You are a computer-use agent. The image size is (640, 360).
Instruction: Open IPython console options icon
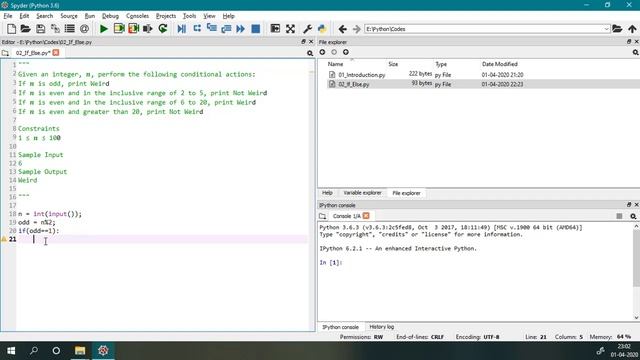click(633, 216)
